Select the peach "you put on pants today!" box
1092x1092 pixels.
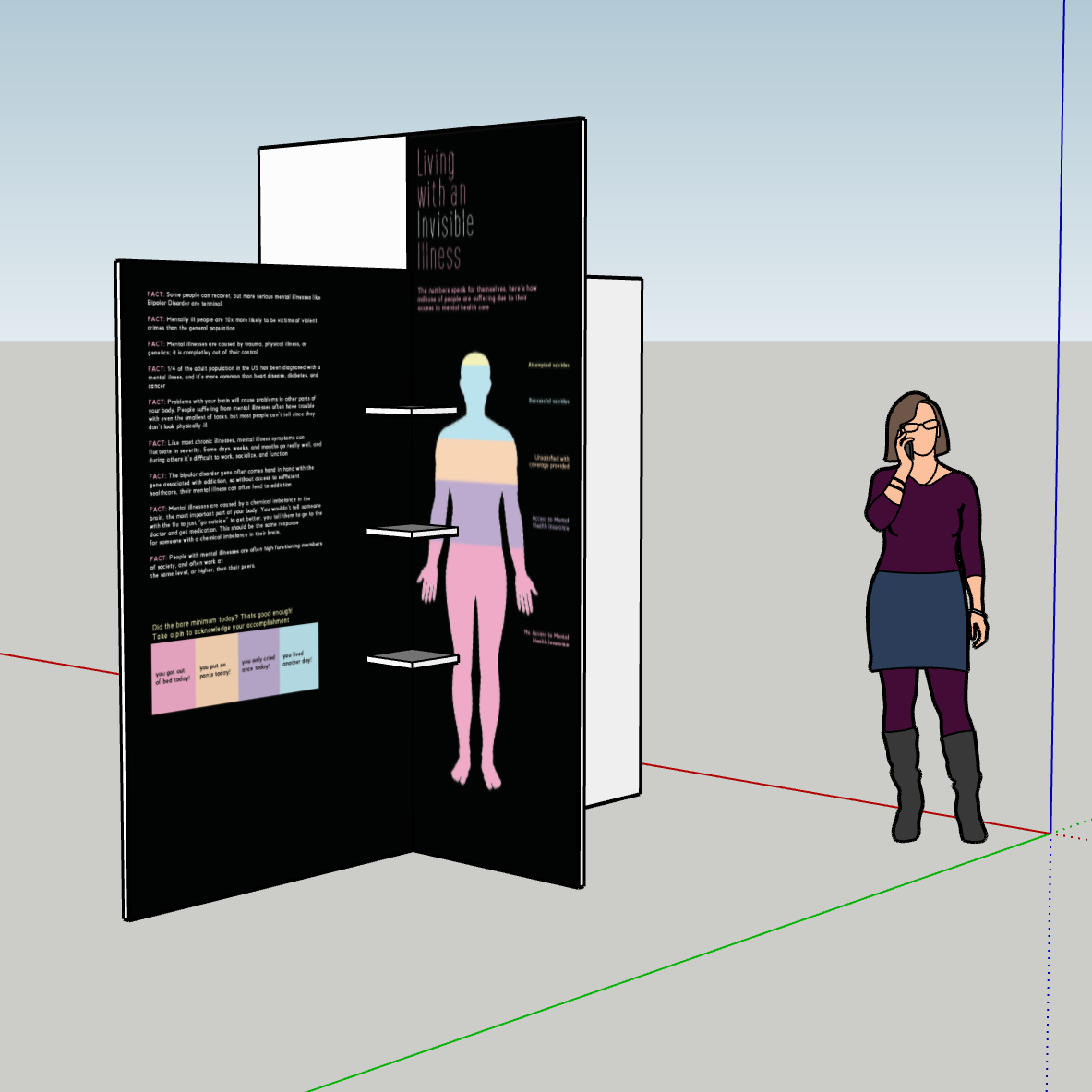click(x=217, y=670)
